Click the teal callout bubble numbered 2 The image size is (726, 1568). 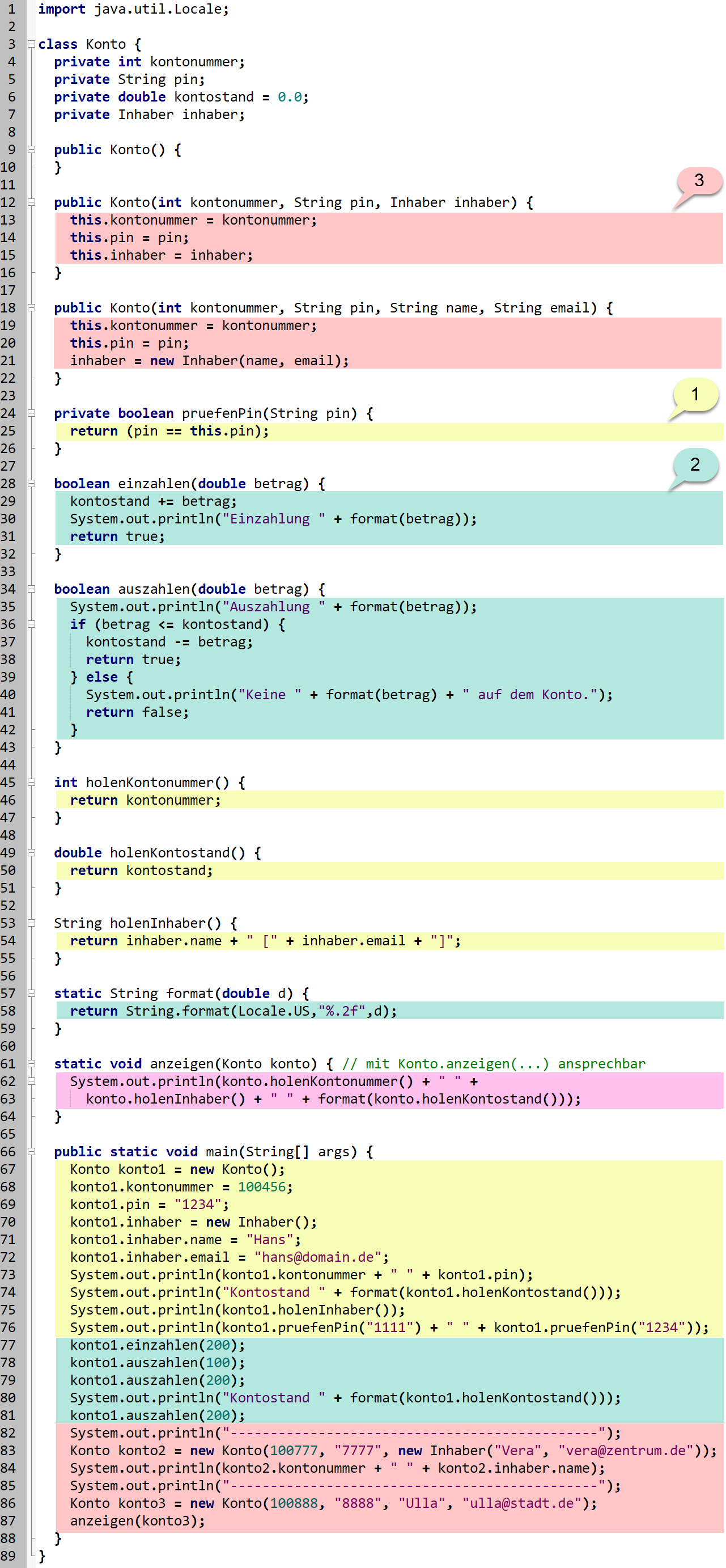pyautogui.click(x=694, y=465)
